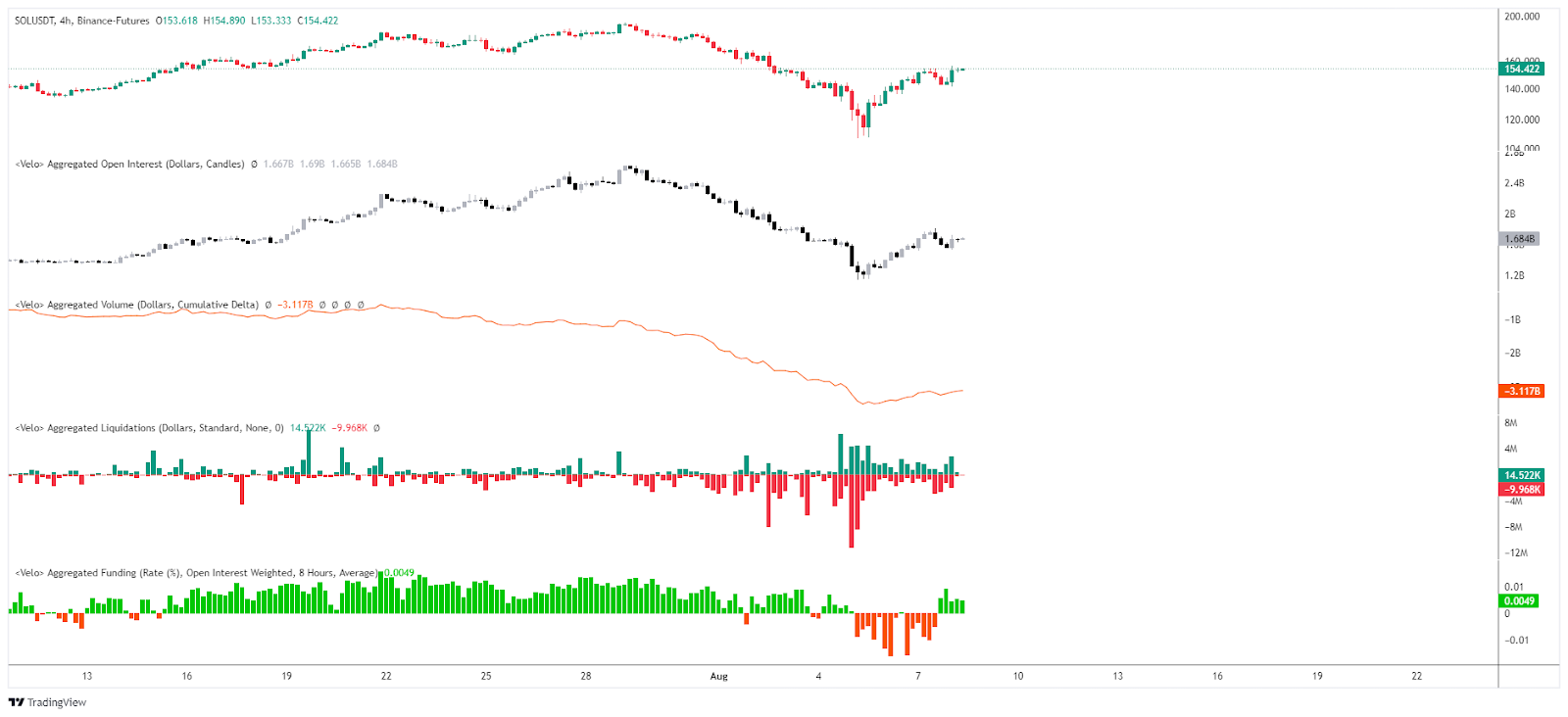Click the −12M liquidations axis label
Viewport: 1568px width, 717px height.
pos(1516,553)
